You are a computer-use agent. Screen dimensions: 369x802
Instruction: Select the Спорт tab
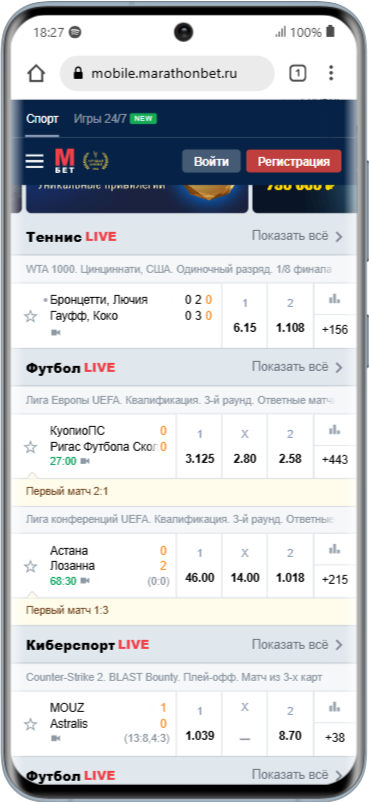42,119
